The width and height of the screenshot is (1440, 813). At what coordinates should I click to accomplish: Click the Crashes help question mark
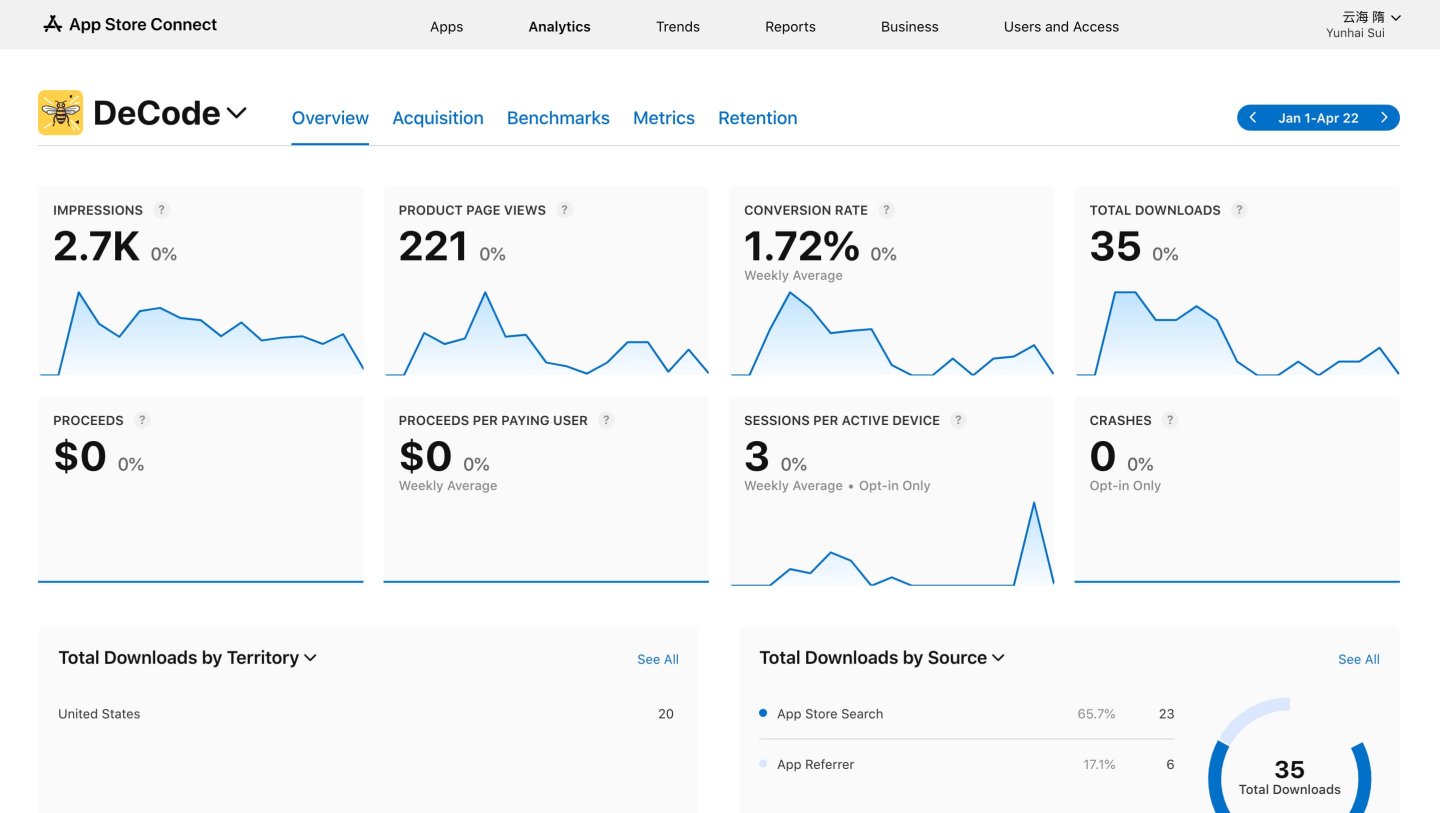click(x=1170, y=420)
